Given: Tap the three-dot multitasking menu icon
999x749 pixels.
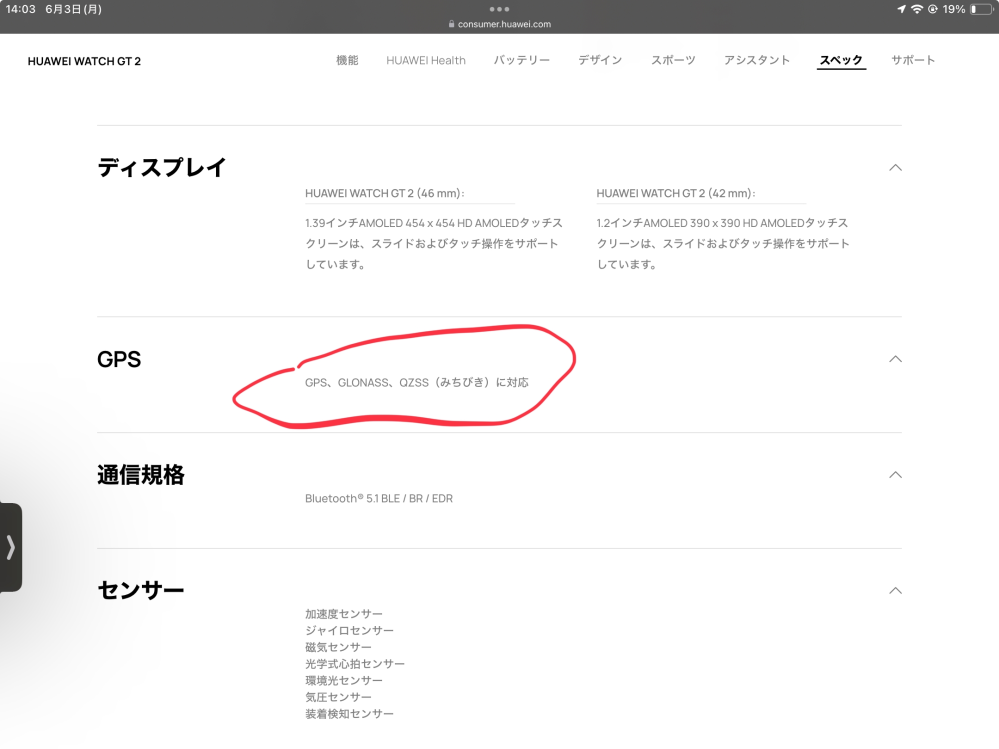Looking at the screenshot, I should tap(499, 9).
